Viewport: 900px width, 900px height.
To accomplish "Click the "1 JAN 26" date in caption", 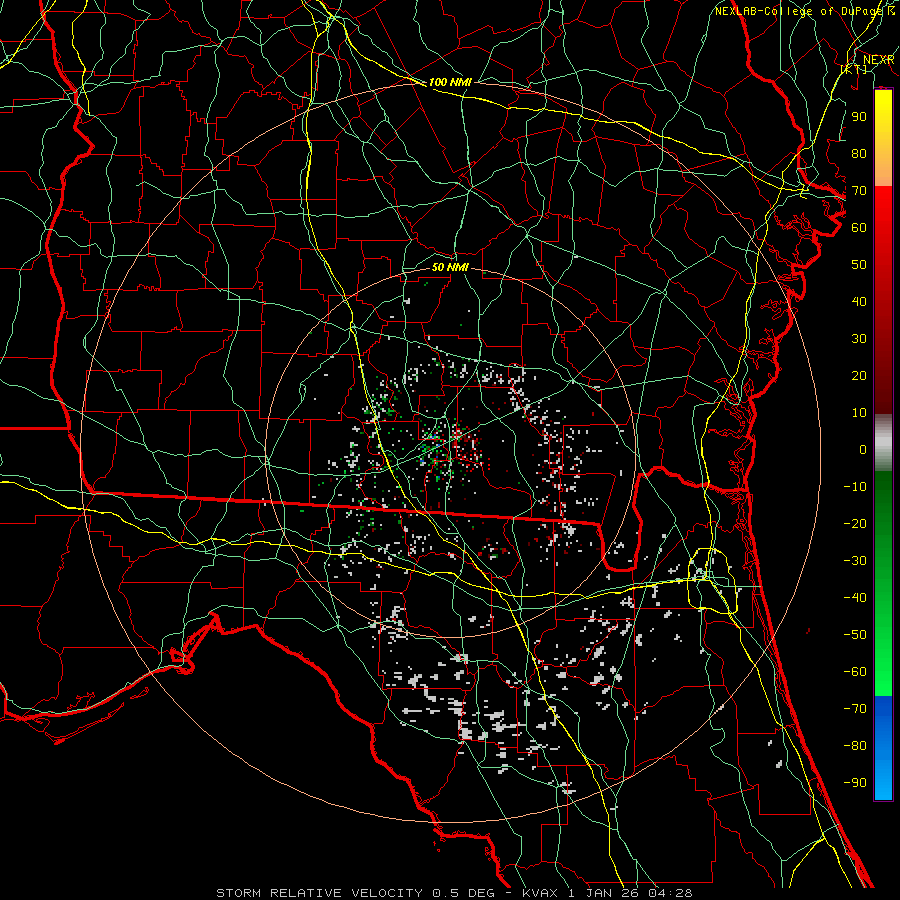I will (604, 893).
